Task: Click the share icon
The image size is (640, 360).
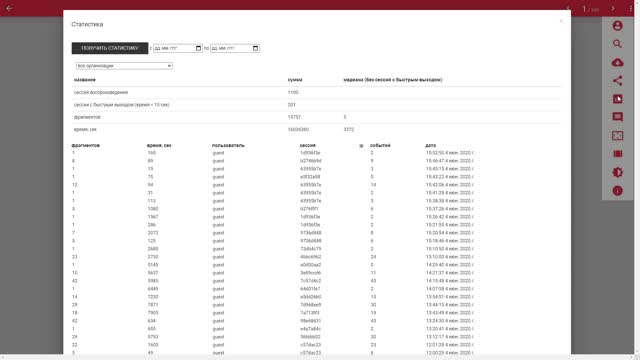Action: point(617,81)
